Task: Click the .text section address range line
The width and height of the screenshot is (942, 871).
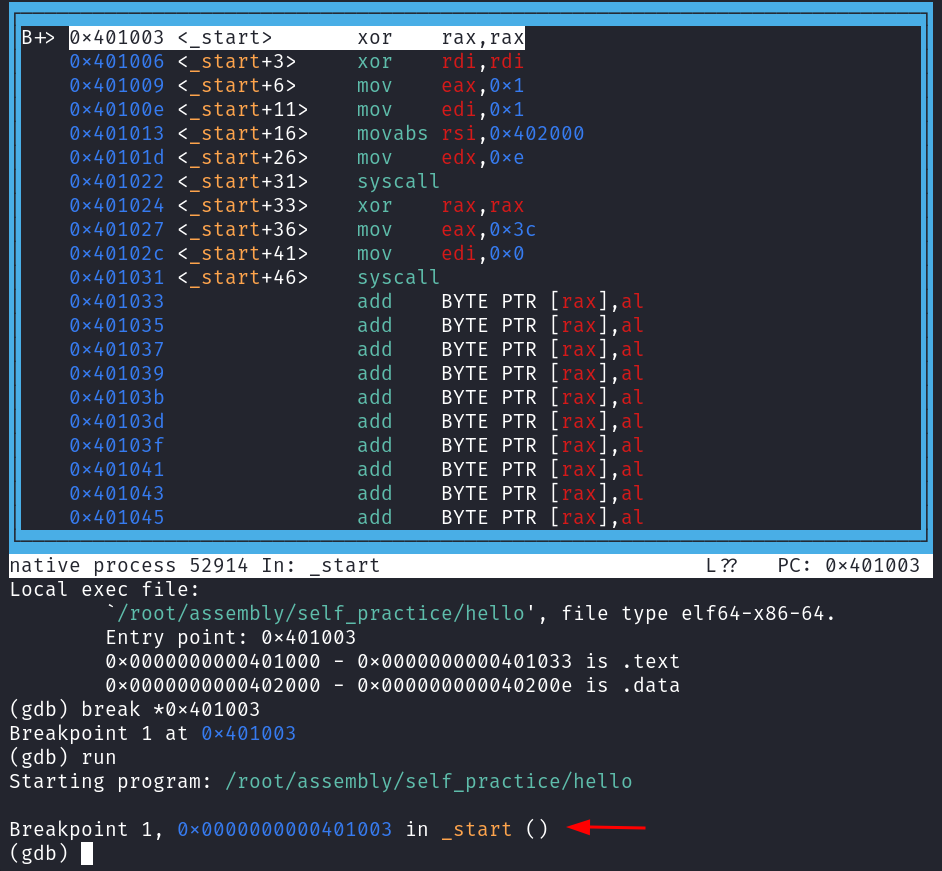Action: (392, 661)
